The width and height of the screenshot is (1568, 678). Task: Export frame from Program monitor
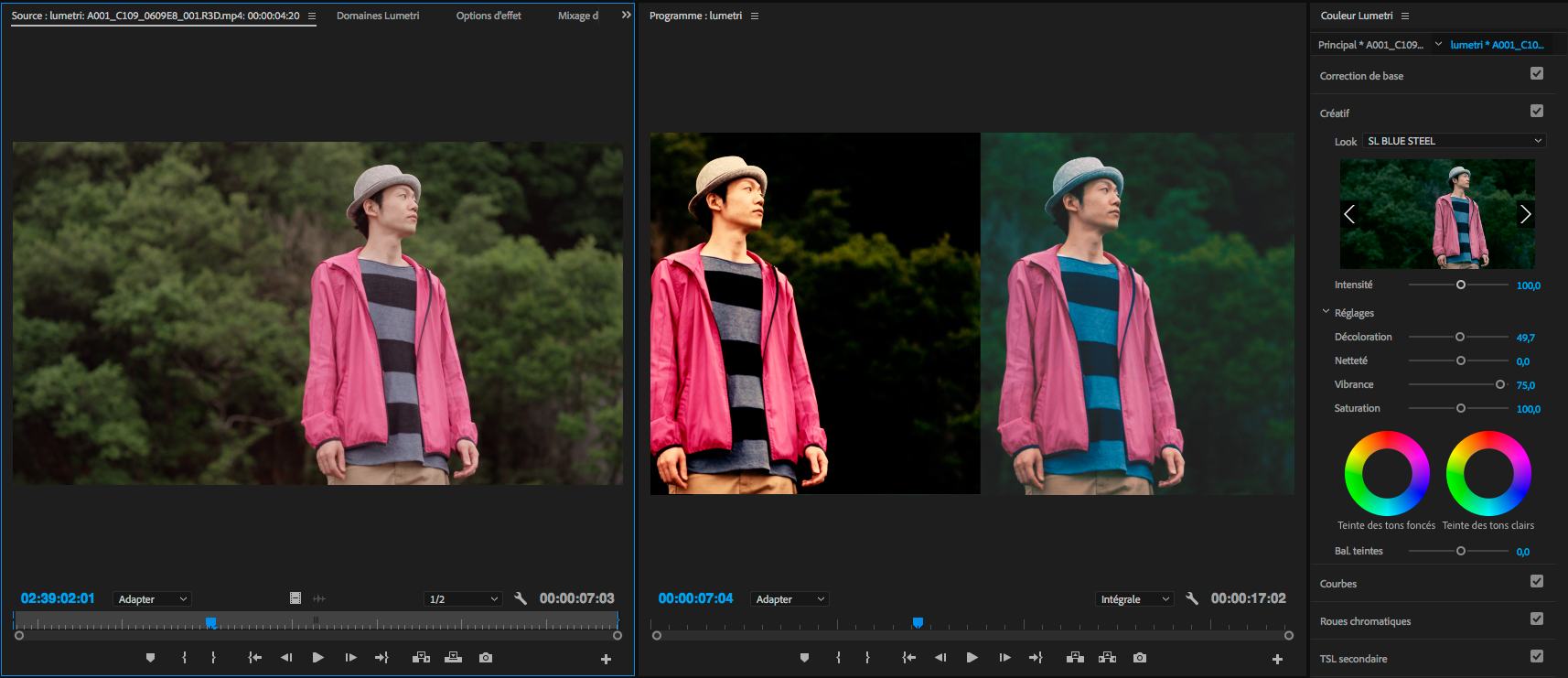tap(1140, 658)
